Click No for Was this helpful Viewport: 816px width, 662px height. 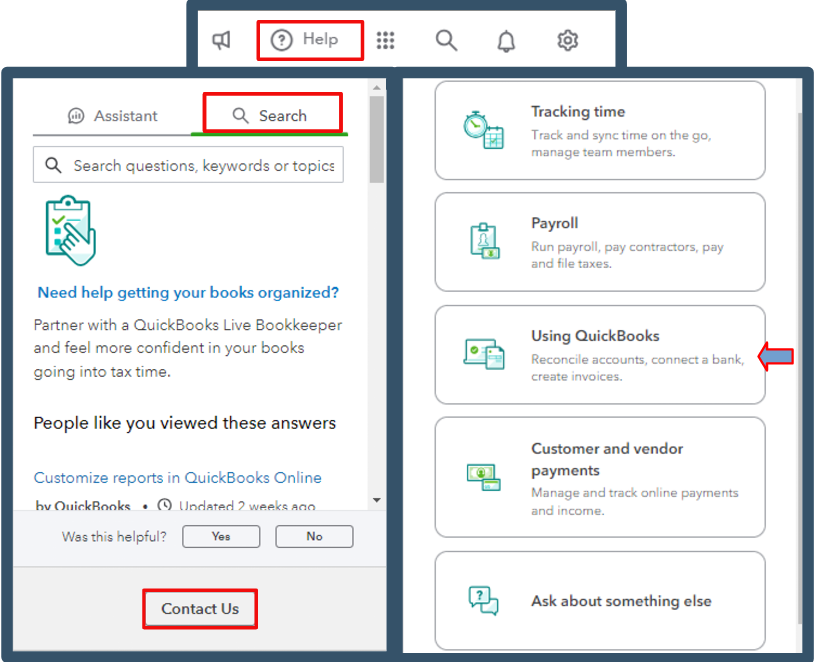(x=314, y=537)
